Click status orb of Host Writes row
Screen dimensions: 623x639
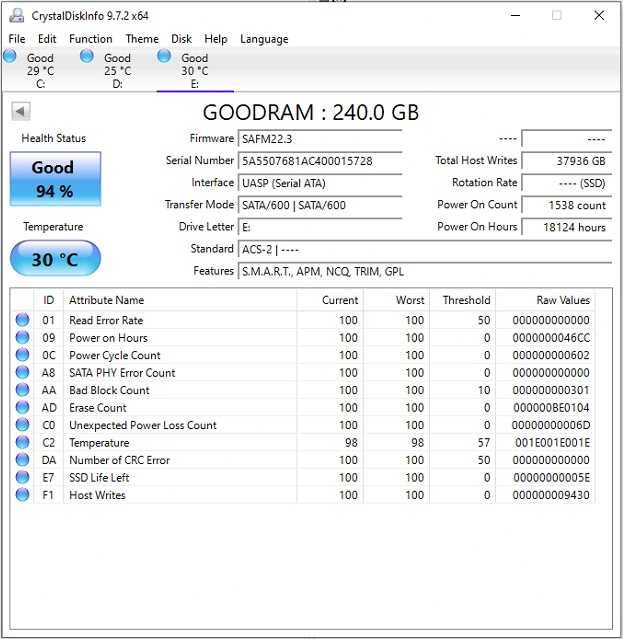click(22, 495)
